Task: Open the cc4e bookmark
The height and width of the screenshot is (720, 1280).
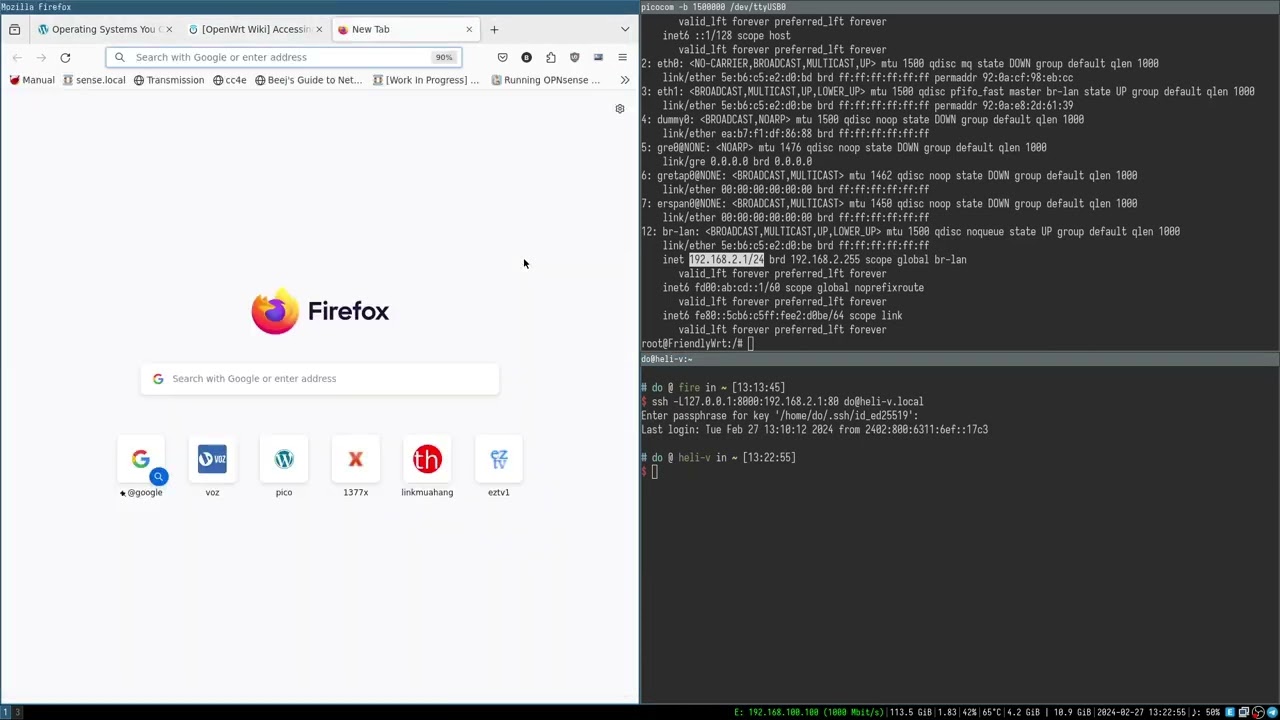Action: point(230,80)
